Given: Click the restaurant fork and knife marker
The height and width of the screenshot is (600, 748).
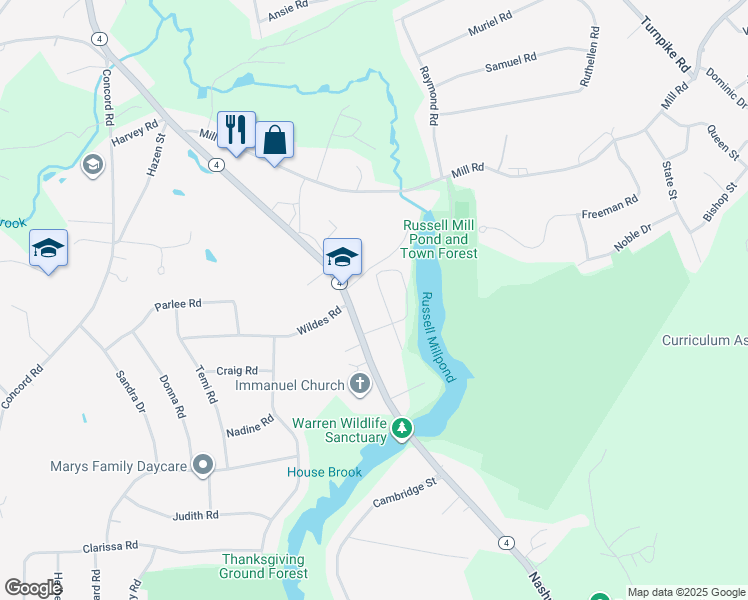Looking at the screenshot, I should (x=236, y=130).
